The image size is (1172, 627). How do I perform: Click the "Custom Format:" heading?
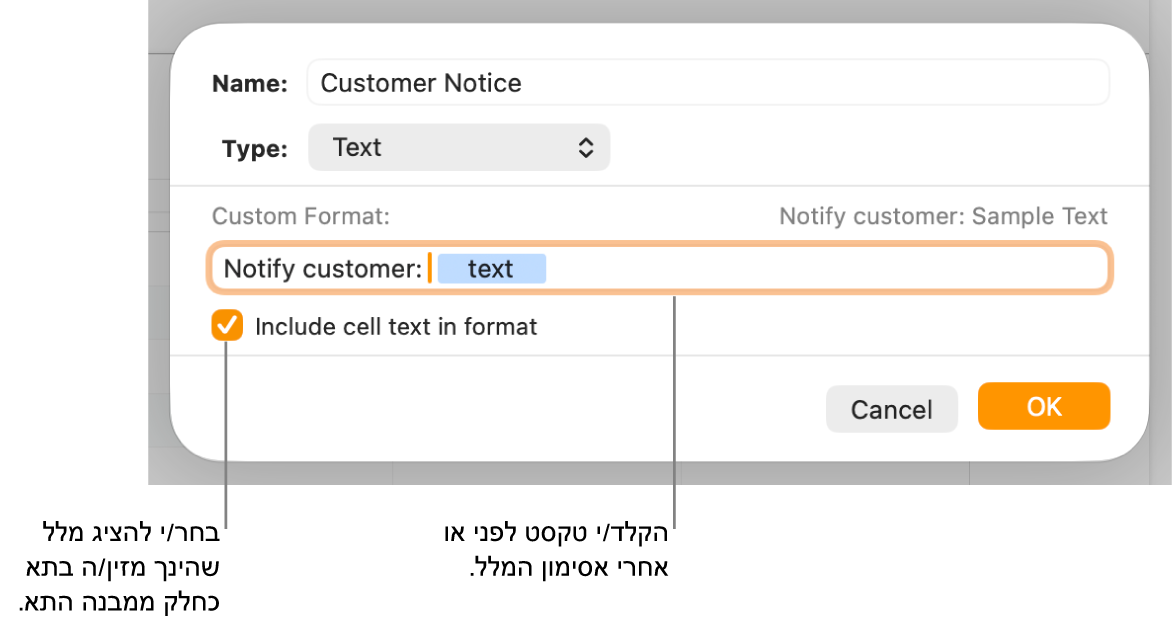300,216
